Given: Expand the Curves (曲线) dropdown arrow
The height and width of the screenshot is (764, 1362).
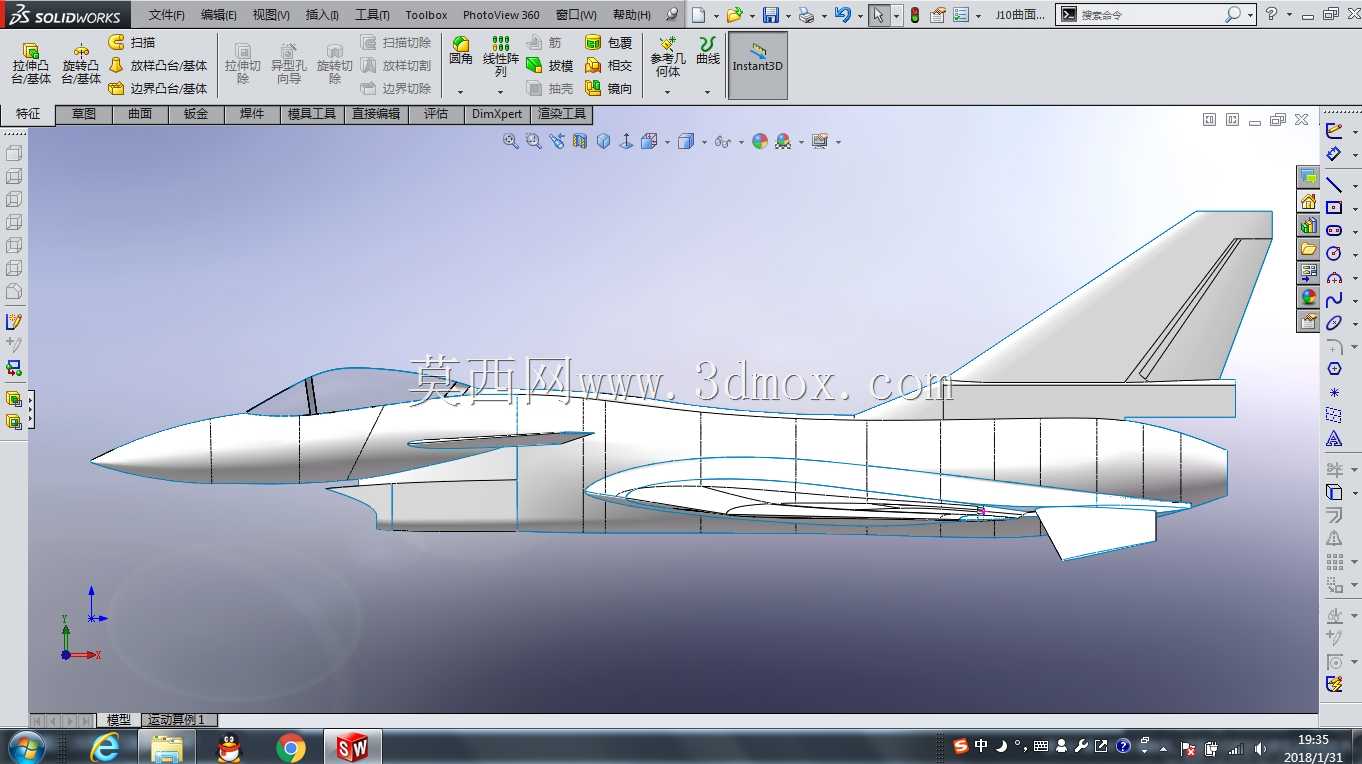Looking at the screenshot, I should pos(708,92).
